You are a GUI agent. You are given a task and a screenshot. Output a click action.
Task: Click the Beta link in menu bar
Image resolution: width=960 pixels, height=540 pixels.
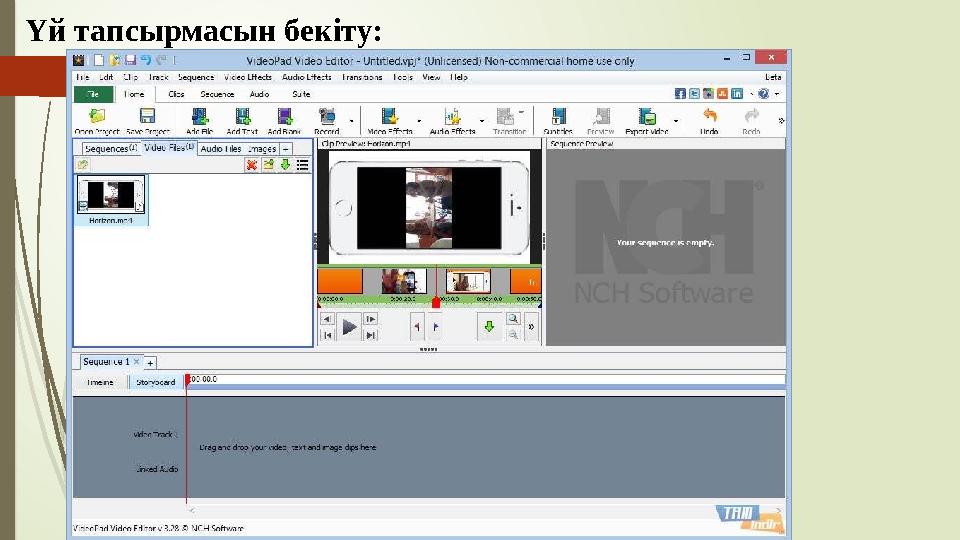pos(773,77)
